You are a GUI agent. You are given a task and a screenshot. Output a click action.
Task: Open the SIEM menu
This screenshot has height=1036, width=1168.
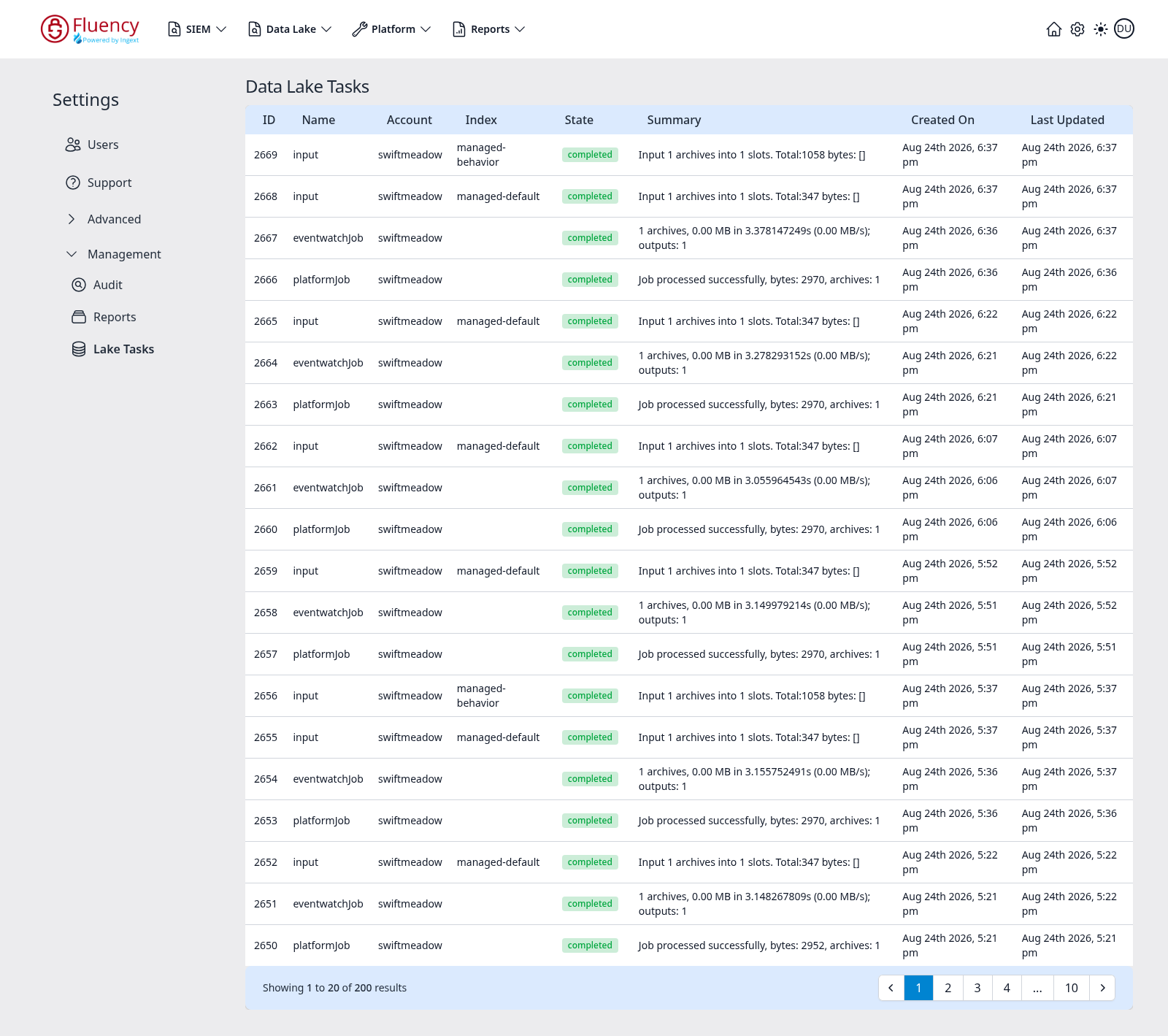[x=198, y=29]
